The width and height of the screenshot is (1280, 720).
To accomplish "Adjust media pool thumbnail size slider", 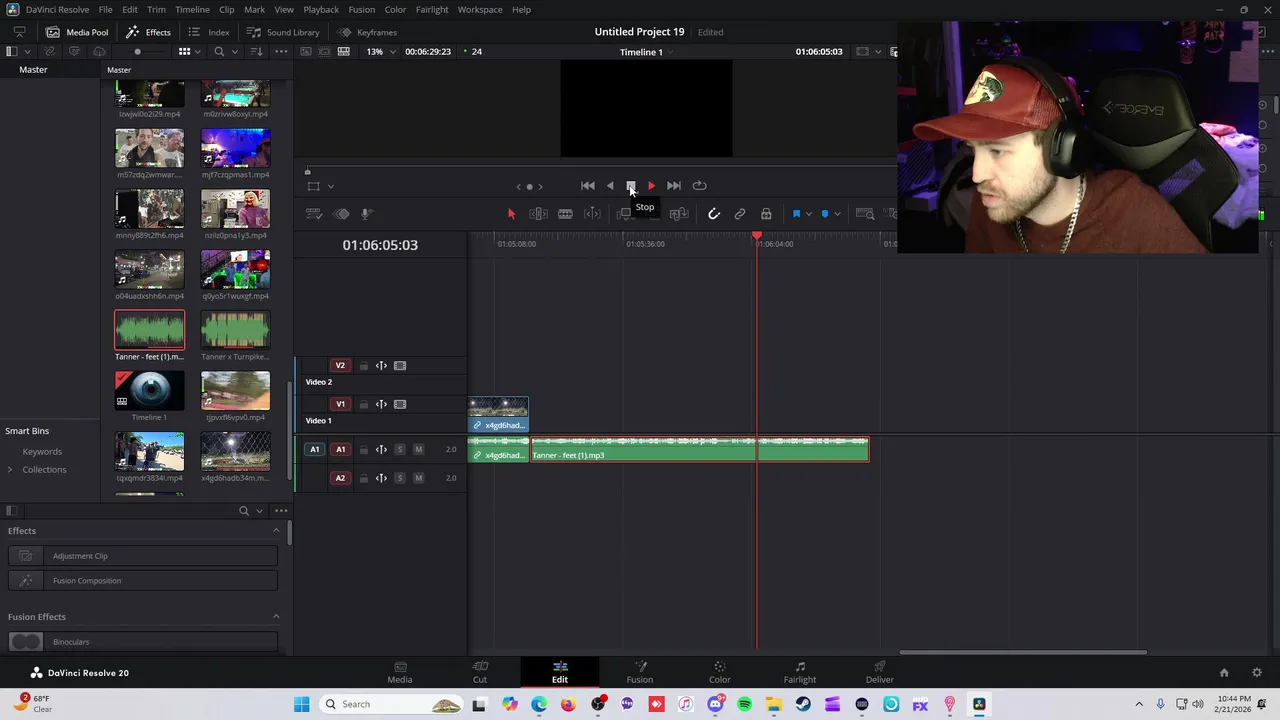I will pyautogui.click(x=140, y=52).
